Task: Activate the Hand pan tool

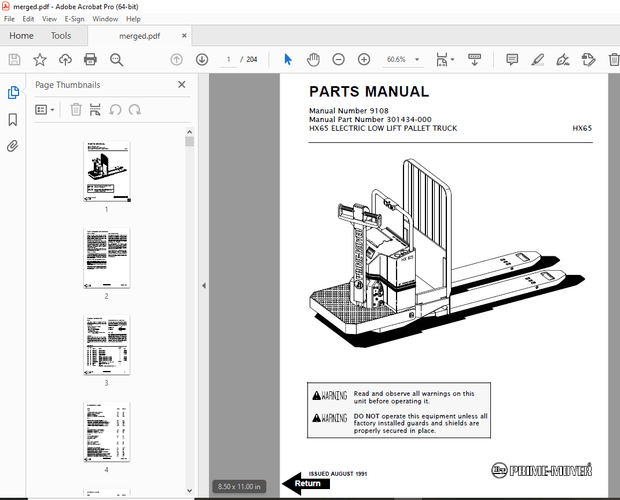Action: [x=313, y=60]
